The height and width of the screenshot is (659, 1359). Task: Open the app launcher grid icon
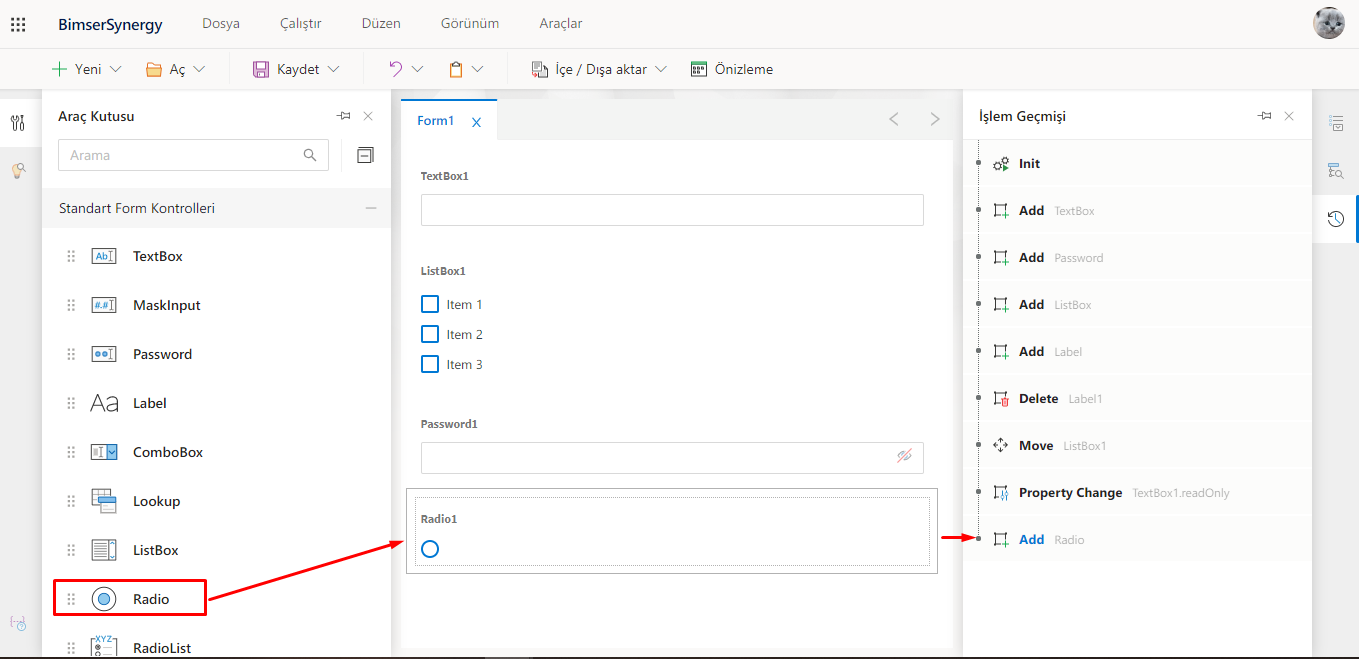point(18,24)
